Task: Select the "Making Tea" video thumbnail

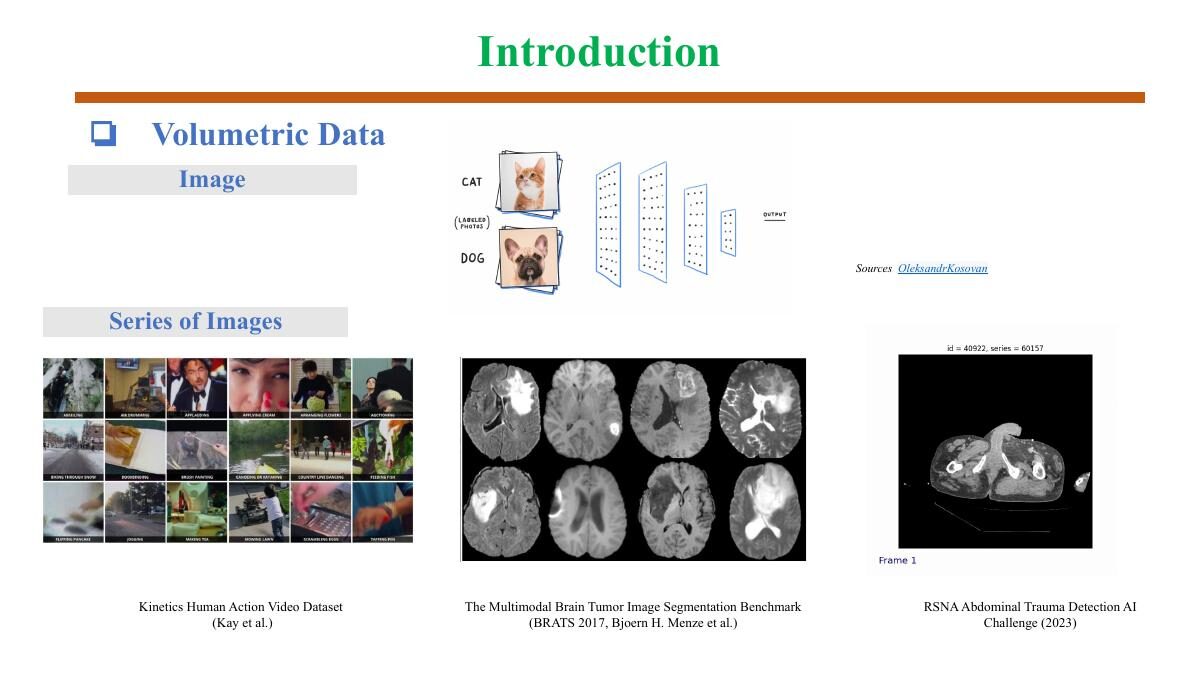Action: [197, 513]
